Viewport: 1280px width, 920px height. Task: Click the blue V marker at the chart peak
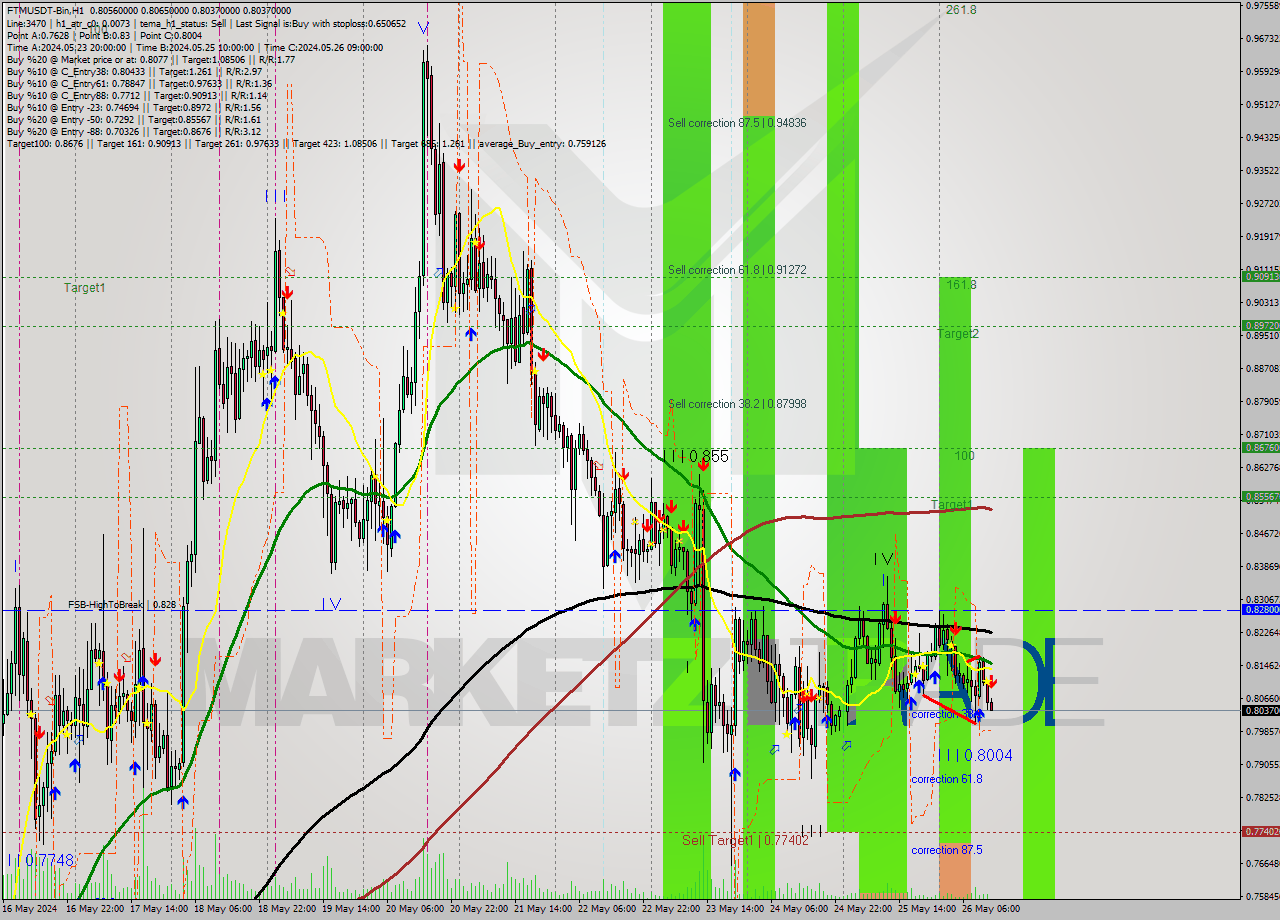[424, 30]
